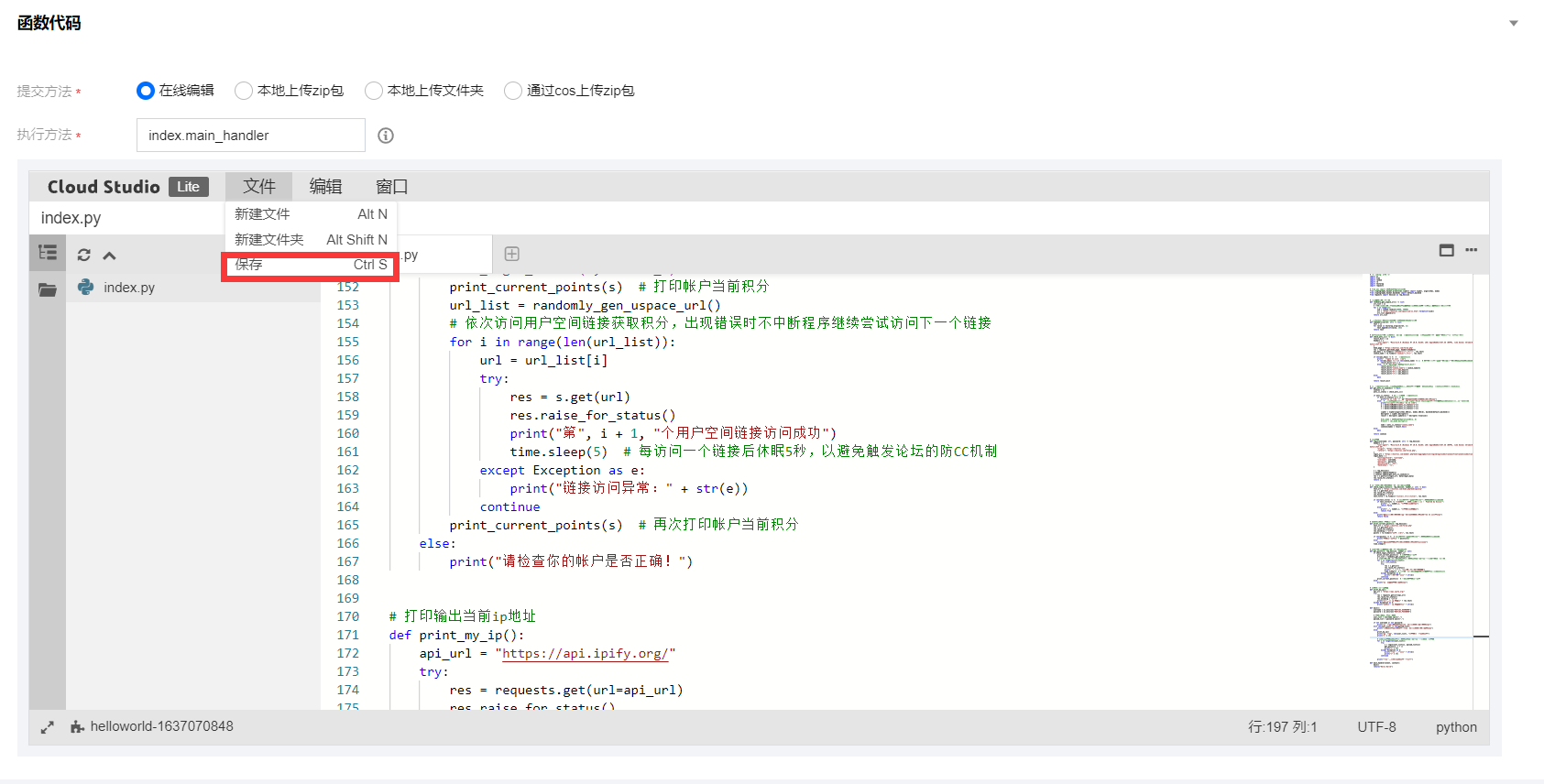This screenshot has width=1544, height=784.
Task: Open index.py in the file tree
Action: pyautogui.click(x=128, y=288)
